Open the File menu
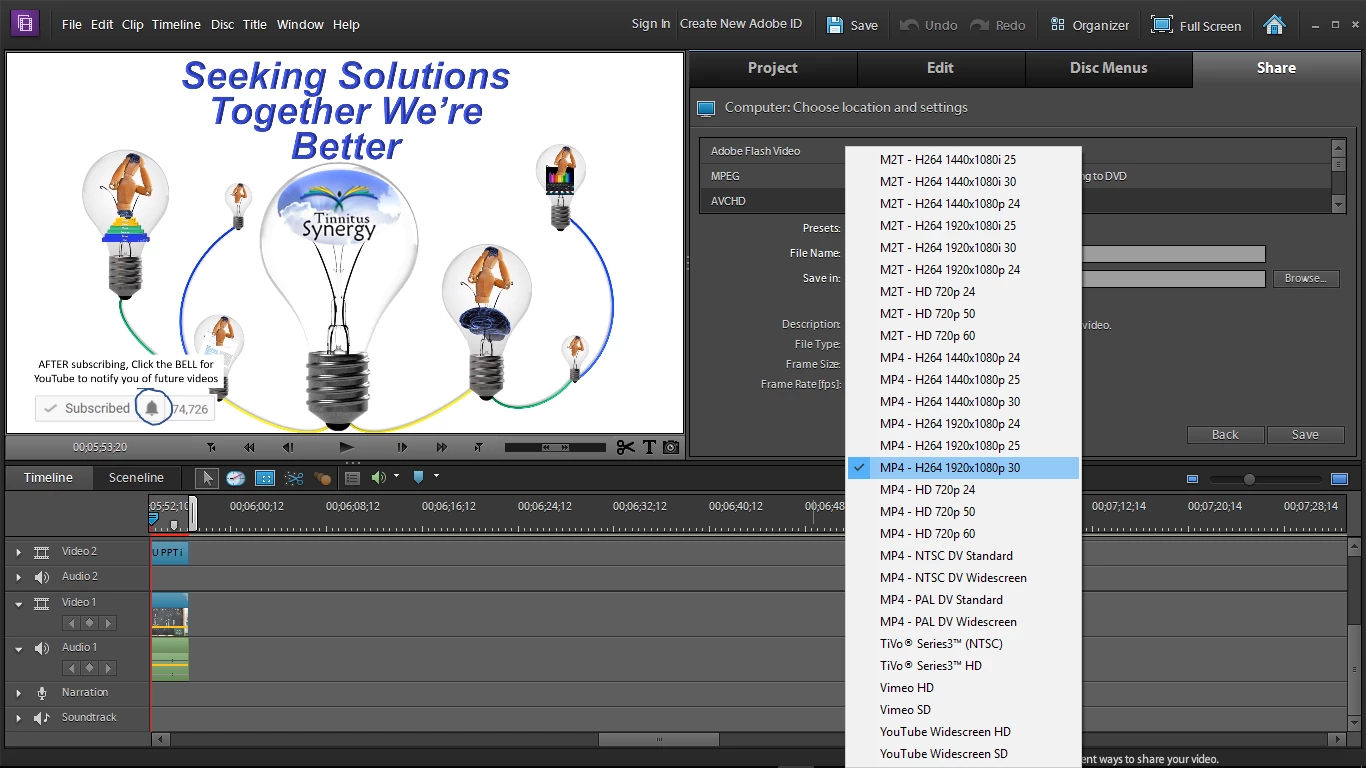 tap(72, 25)
